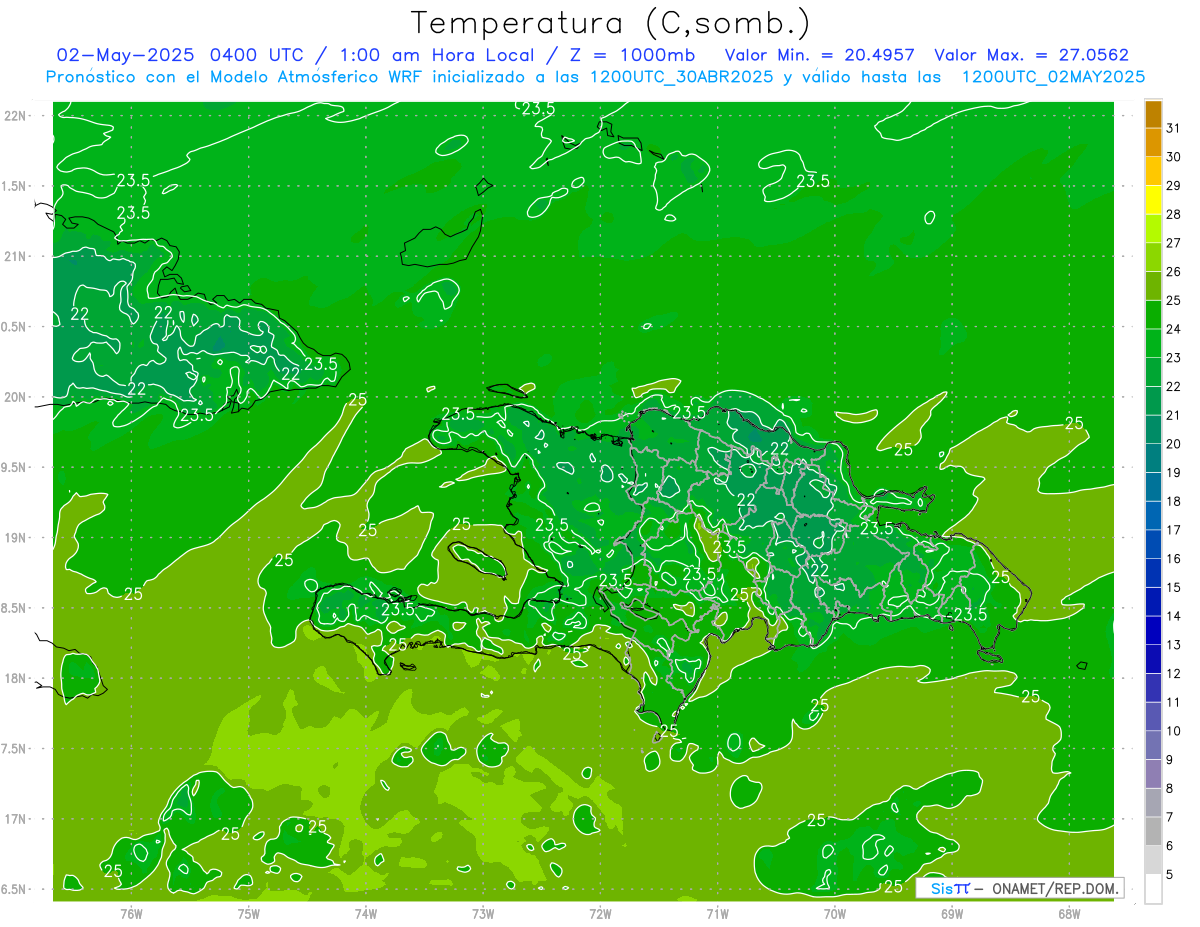Click the purple legend swatch between 9 and 10
The height and width of the screenshot is (927, 1200).
[x=1153, y=745]
